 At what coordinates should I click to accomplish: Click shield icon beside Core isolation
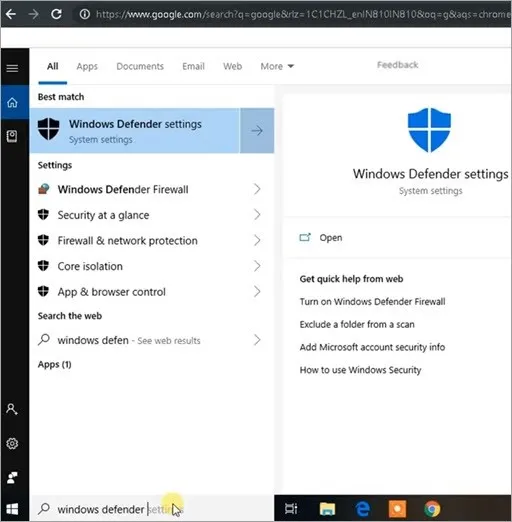(x=43, y=266)
